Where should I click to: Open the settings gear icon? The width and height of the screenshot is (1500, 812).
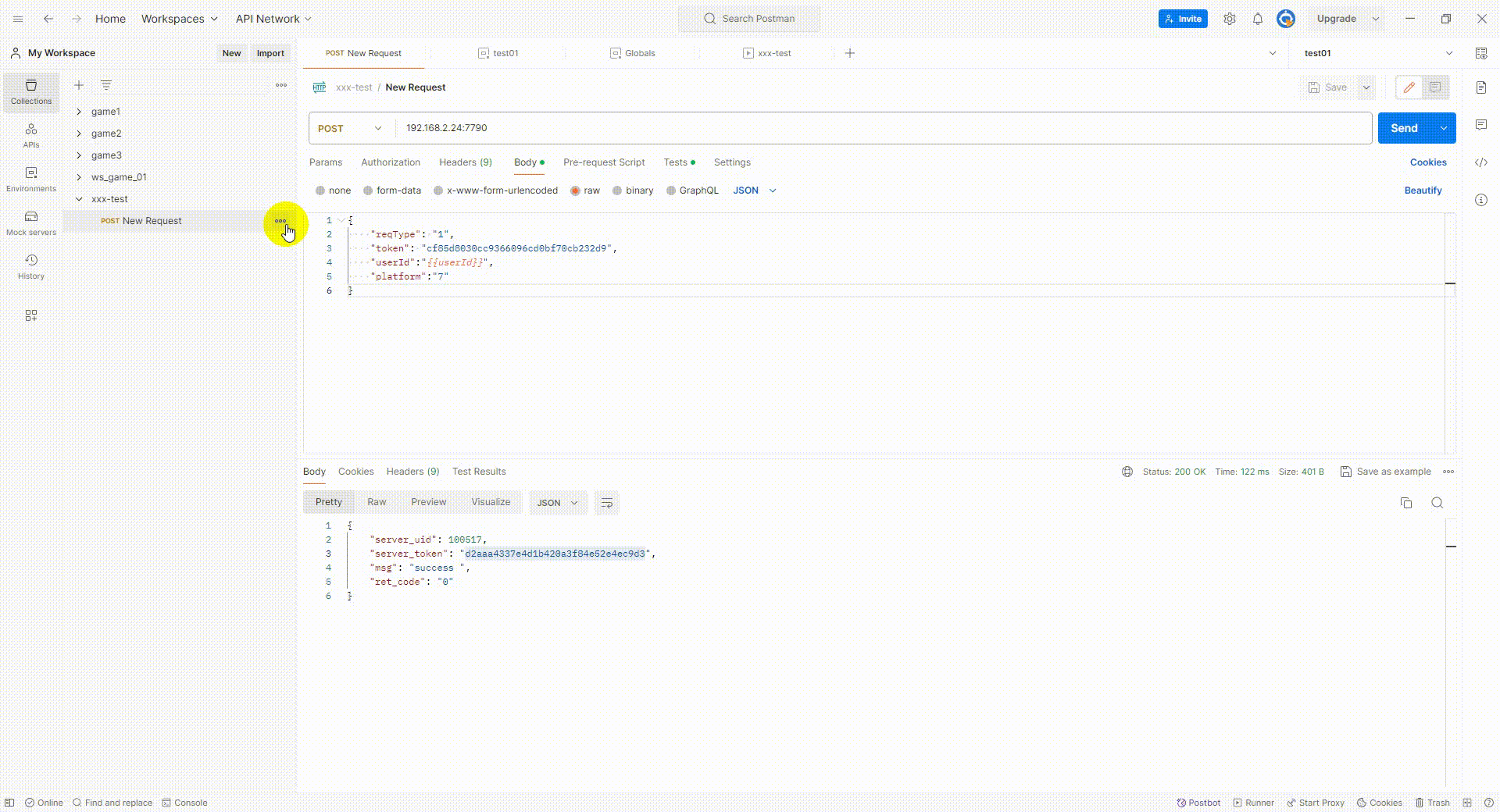click(1230, 19)
